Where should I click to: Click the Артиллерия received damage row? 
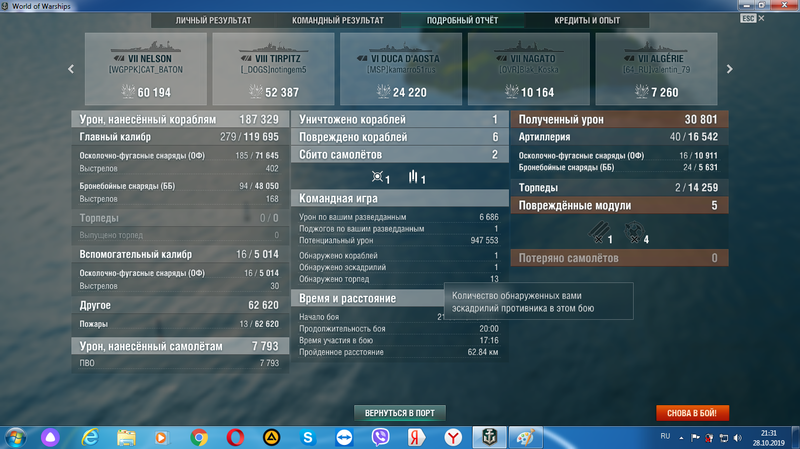(x=619, y=137)
